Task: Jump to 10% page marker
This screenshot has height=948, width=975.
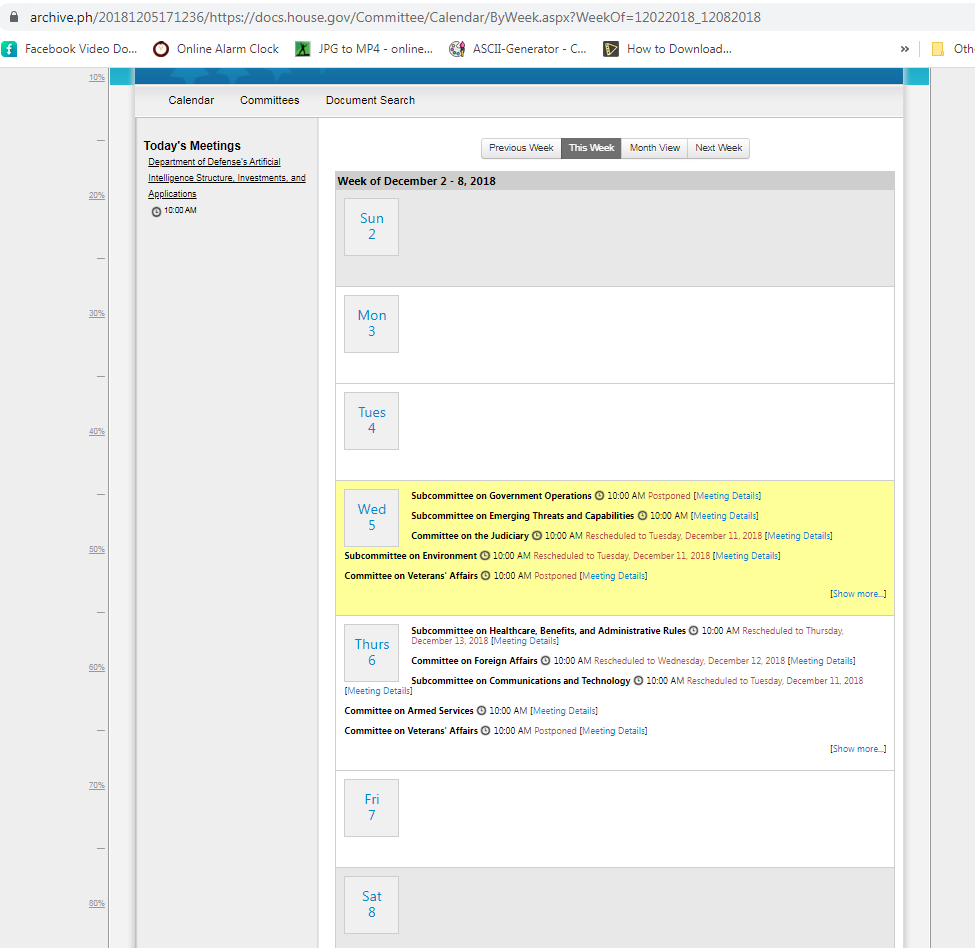Action: (96, 77)
